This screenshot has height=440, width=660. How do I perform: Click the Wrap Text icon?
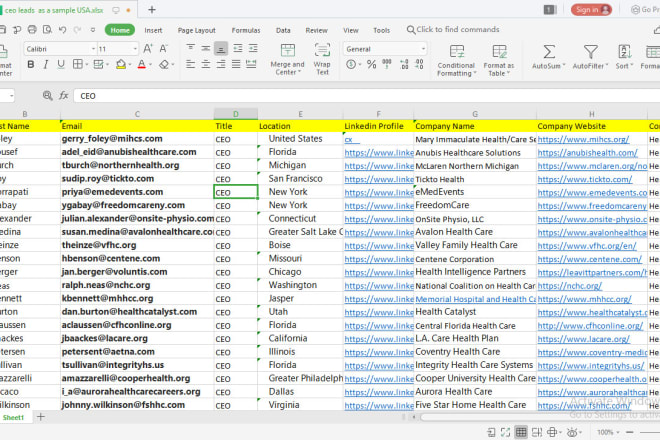pos(322,50)
